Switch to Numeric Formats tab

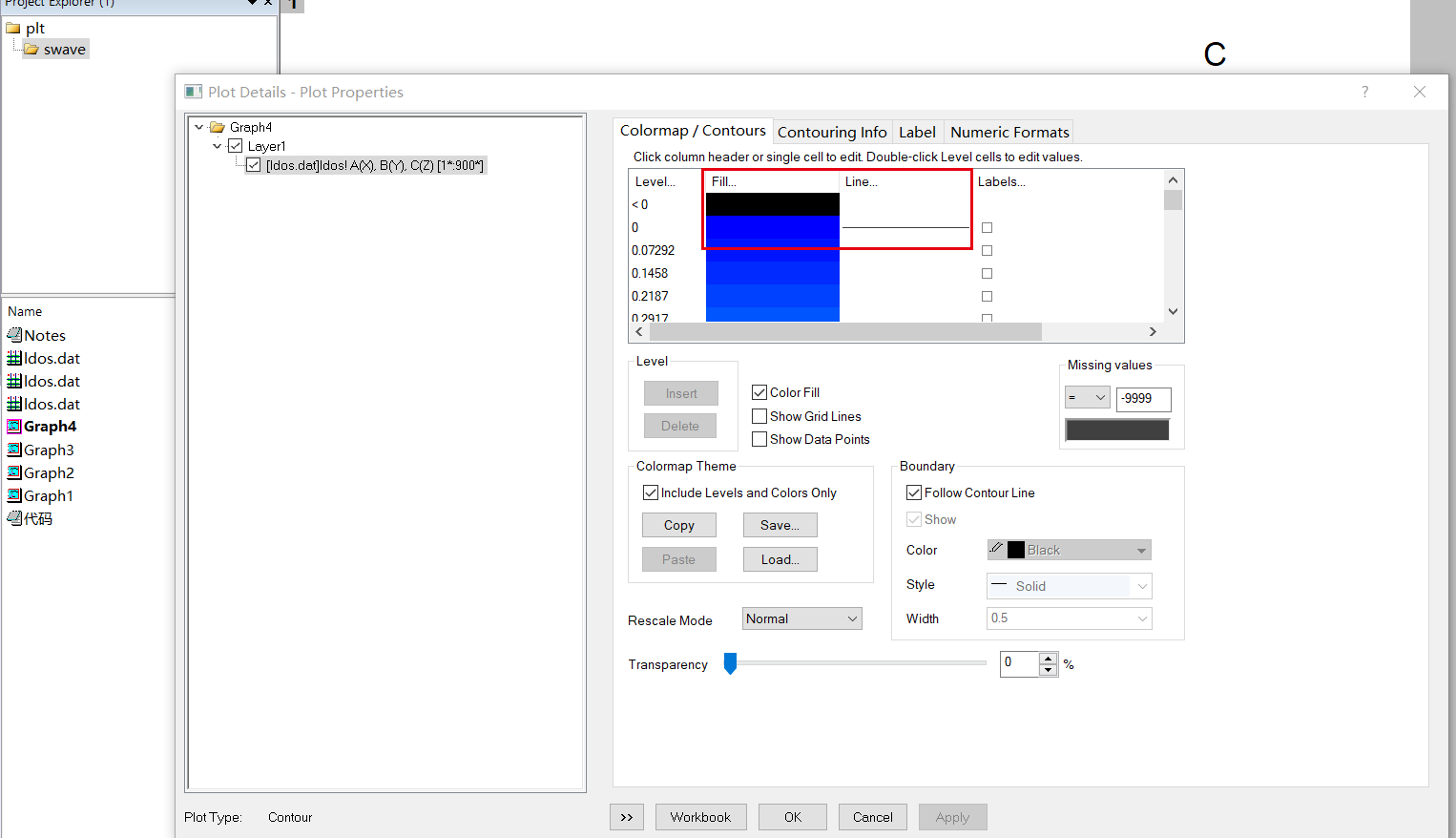1009,133
